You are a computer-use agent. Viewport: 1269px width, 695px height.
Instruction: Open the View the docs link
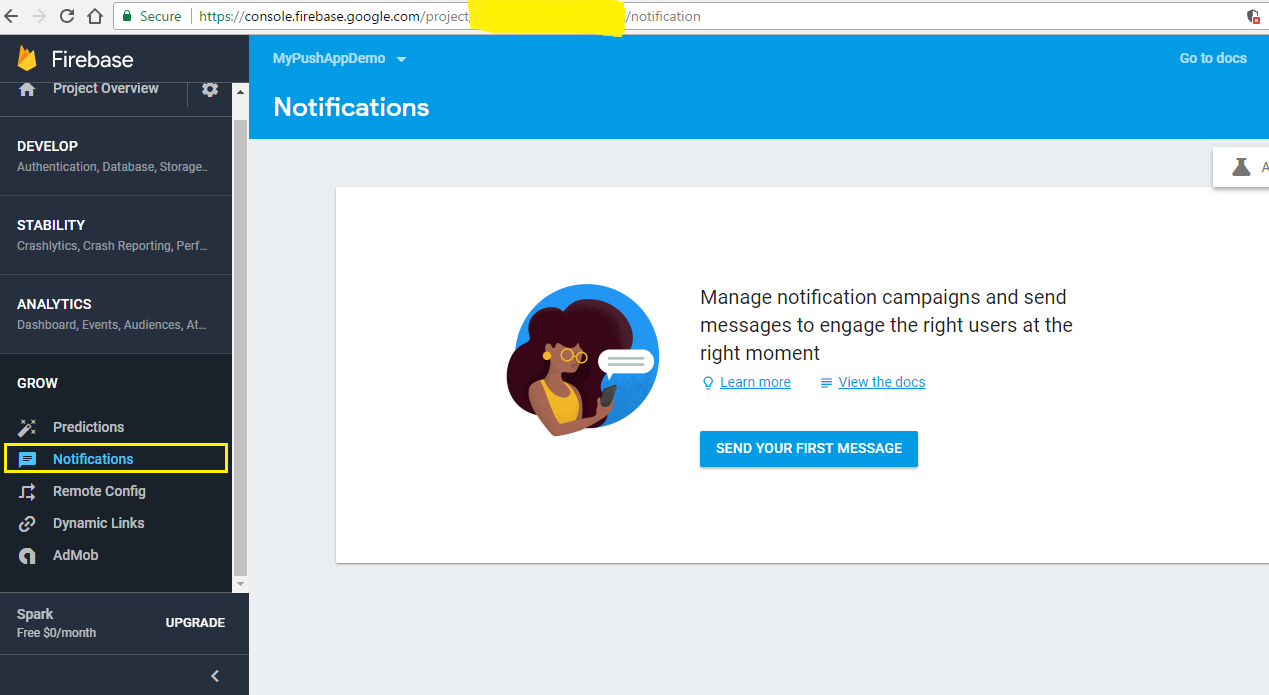[882, 383]
